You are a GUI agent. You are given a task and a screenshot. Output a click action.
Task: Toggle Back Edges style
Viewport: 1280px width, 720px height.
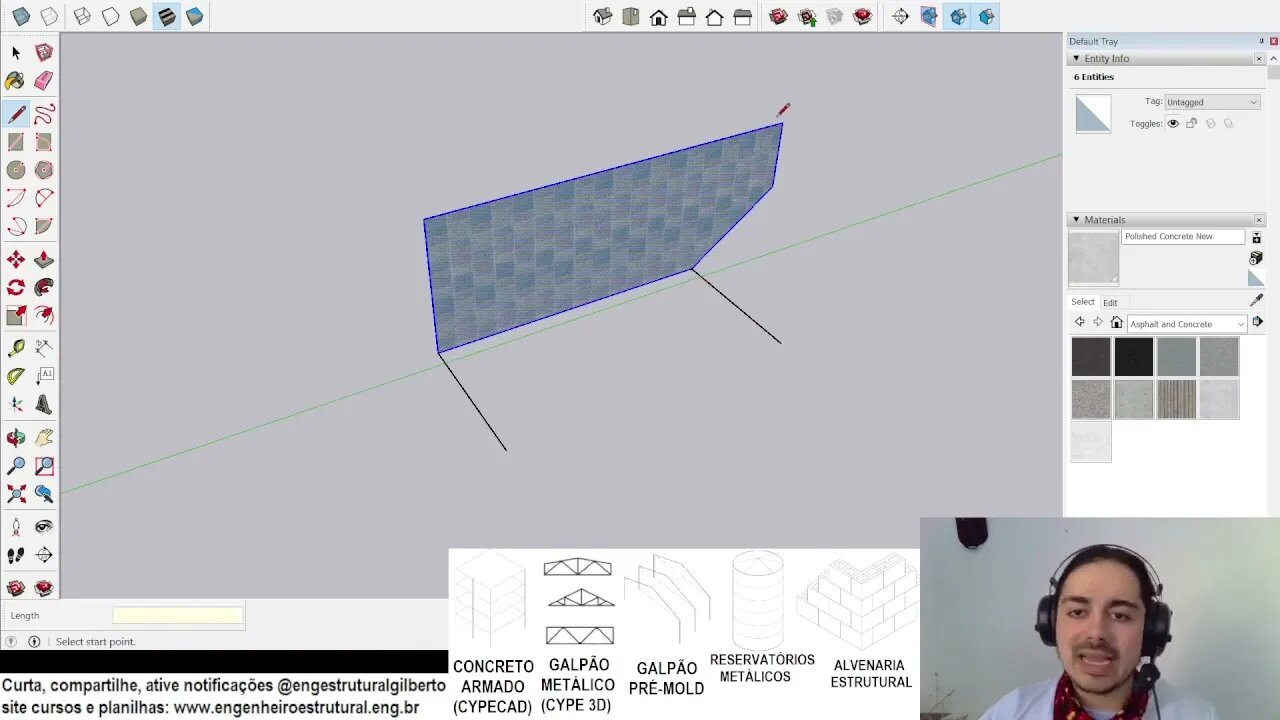(49, 16)
